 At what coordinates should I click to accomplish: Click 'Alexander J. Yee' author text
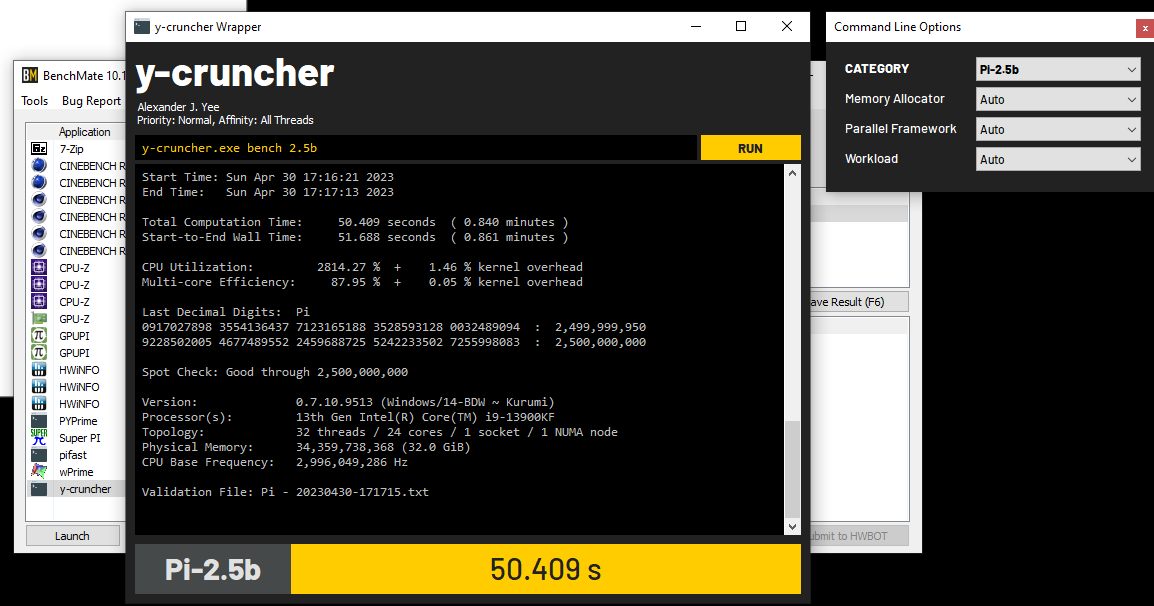coord(178,107)
